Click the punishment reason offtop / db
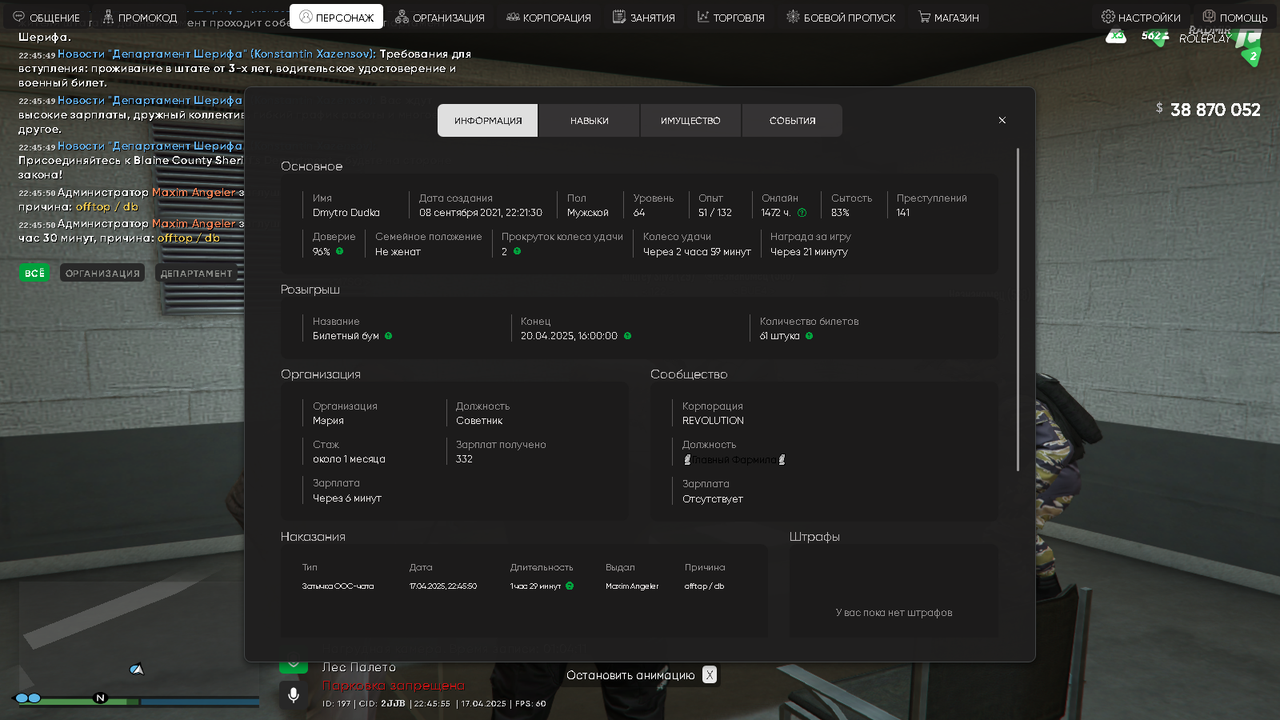 (704, 586)
